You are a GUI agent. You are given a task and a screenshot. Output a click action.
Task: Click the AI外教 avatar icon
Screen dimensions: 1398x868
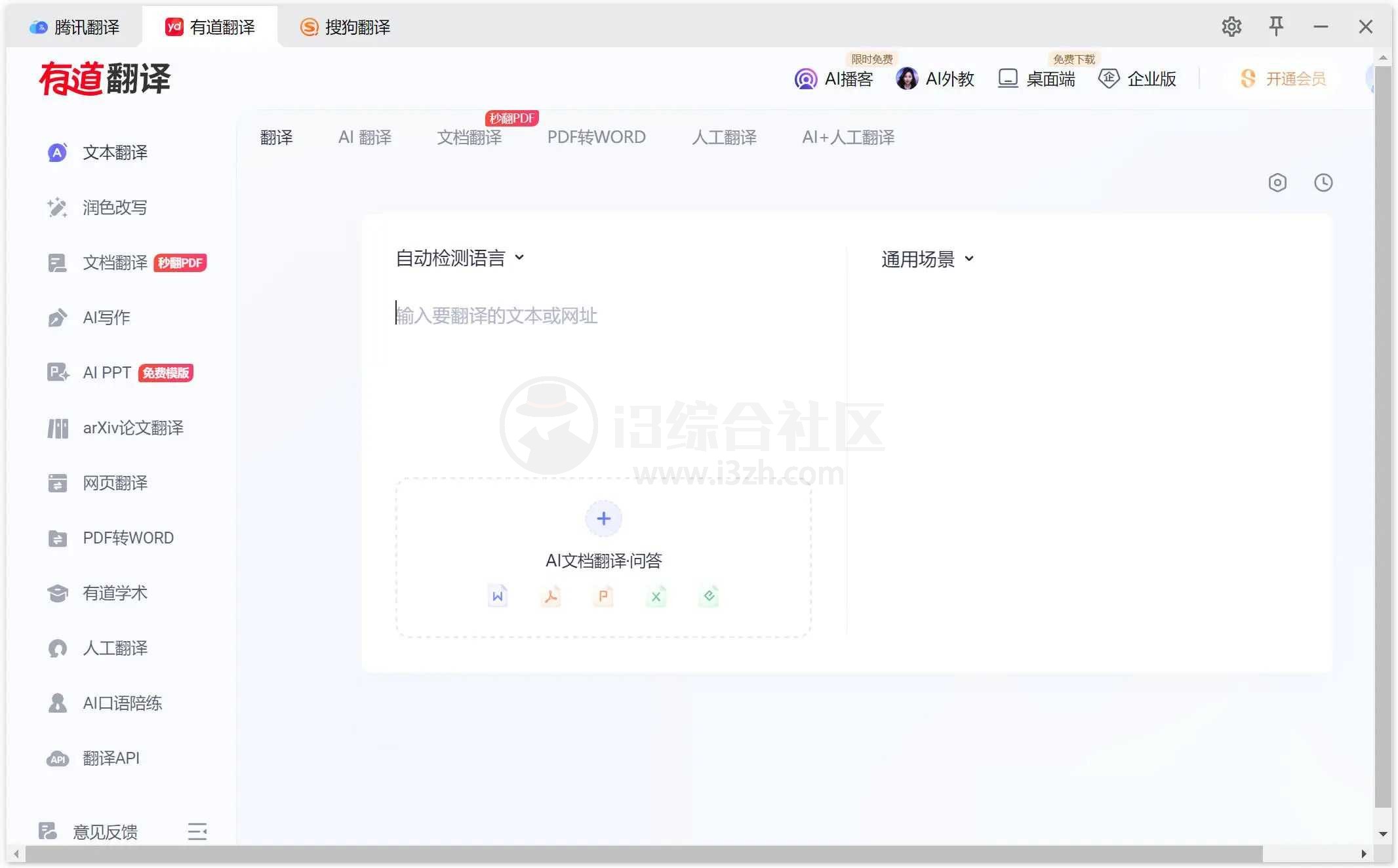(x=907, y=79)
